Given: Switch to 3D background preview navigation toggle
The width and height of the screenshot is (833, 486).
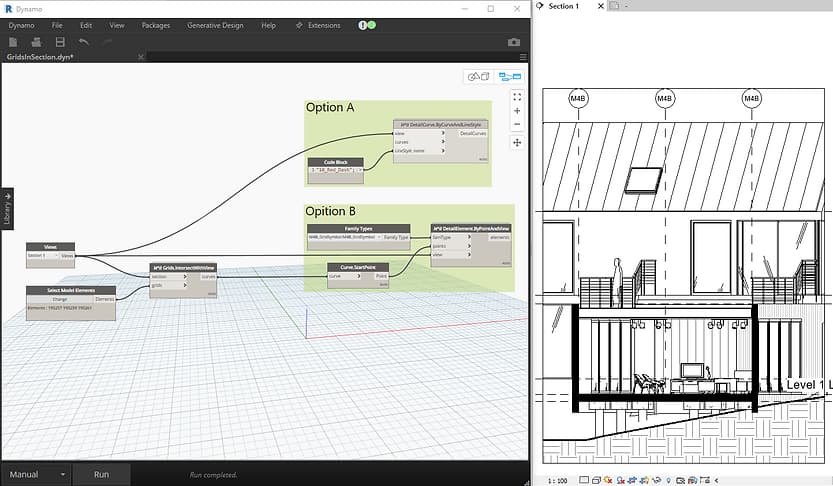Looking at the screenshot, I should pyautogui.click(x=479, y=76).
